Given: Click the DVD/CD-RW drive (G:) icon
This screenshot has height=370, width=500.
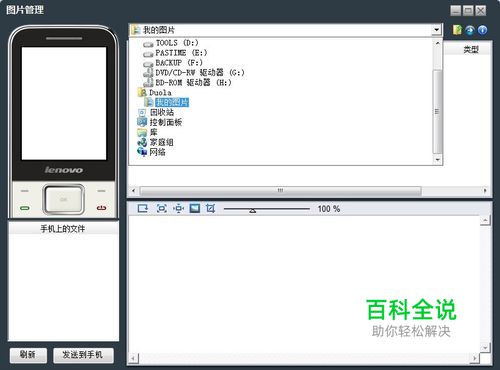Looking at the screenshot, I should point(148,72).
